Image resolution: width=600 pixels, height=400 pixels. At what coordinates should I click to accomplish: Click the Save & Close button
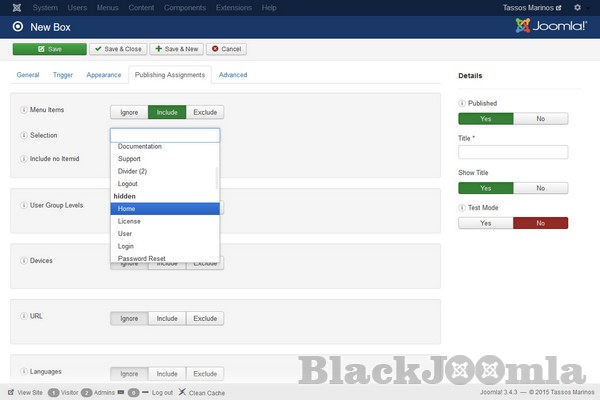coord(116,48)
